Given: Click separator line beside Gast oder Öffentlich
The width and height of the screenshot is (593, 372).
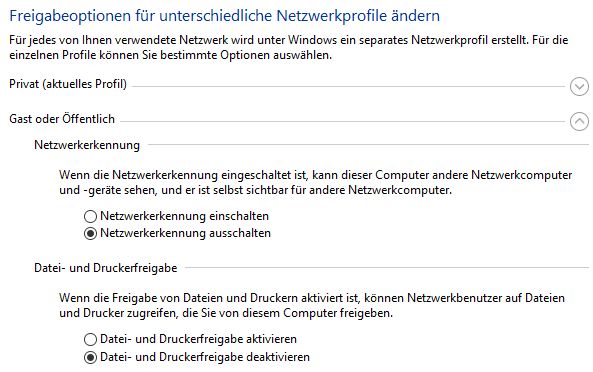Looking at the screenshot, I should (342, 121).
